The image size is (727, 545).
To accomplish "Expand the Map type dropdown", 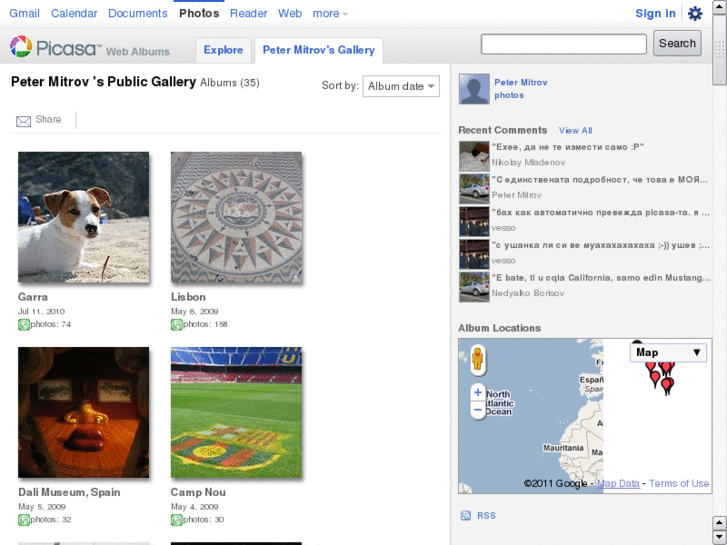I will pos(669,352).
